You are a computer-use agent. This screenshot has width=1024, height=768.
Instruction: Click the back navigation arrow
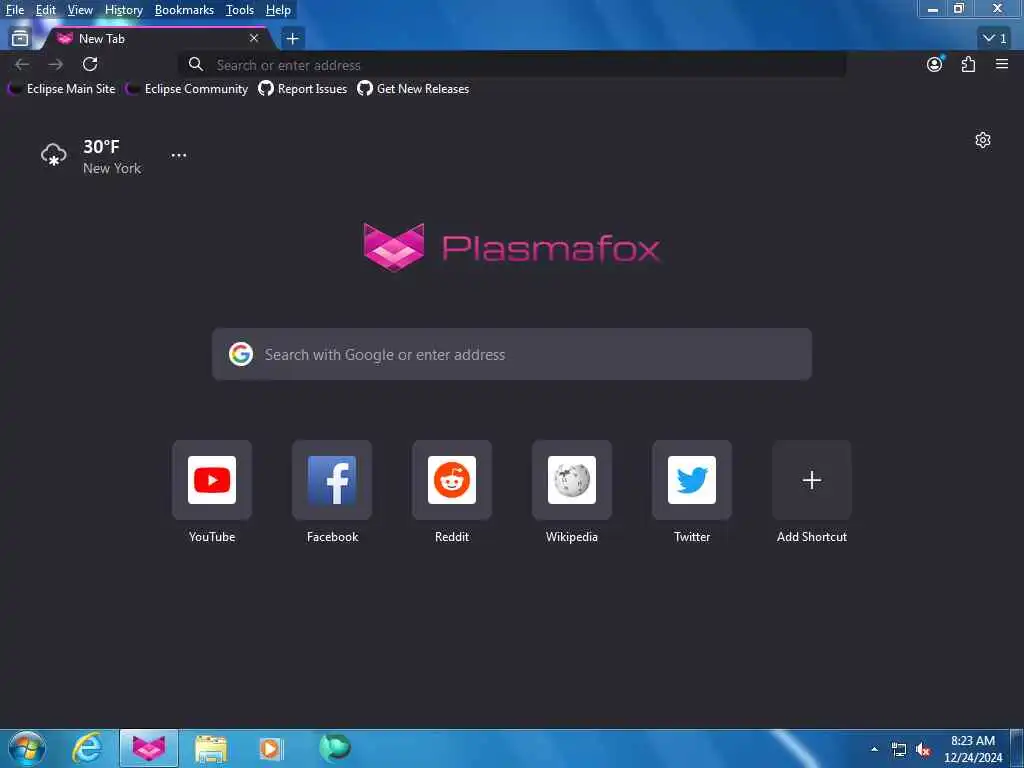pos(22,64)
